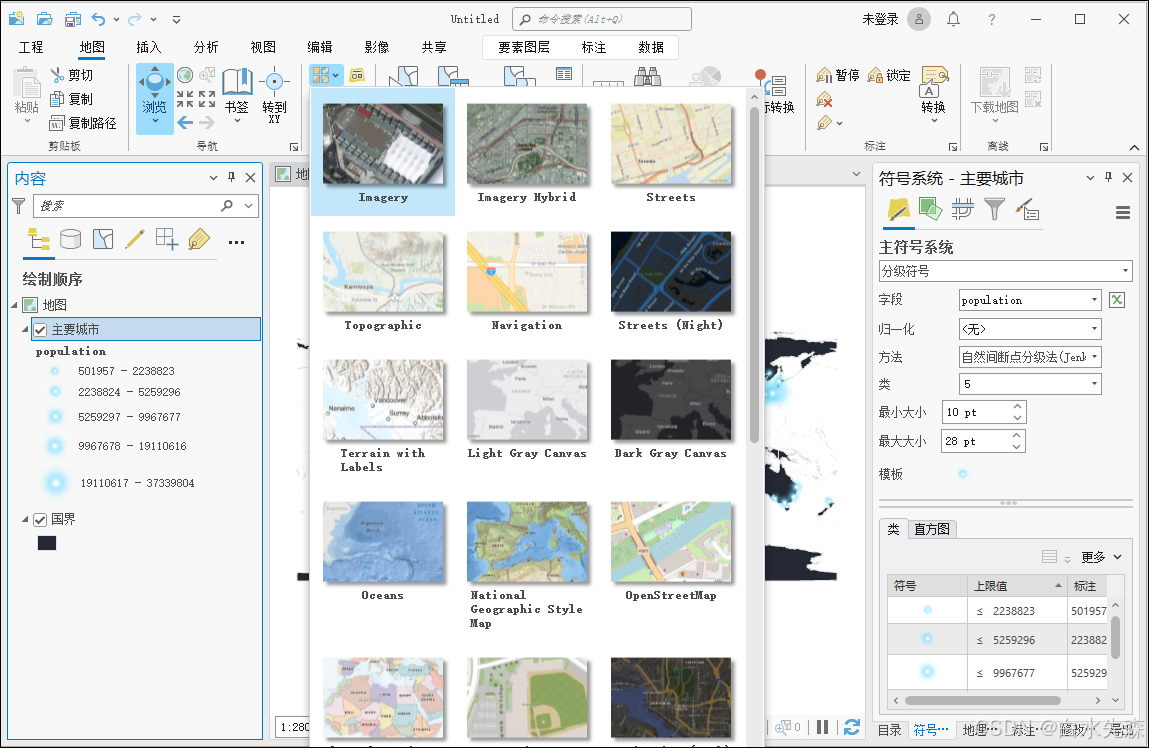Screen dimensions: 1149x748
Task: Click the Excel export icon next to field
Action: pyautogui.click(x=1117, y=300)
